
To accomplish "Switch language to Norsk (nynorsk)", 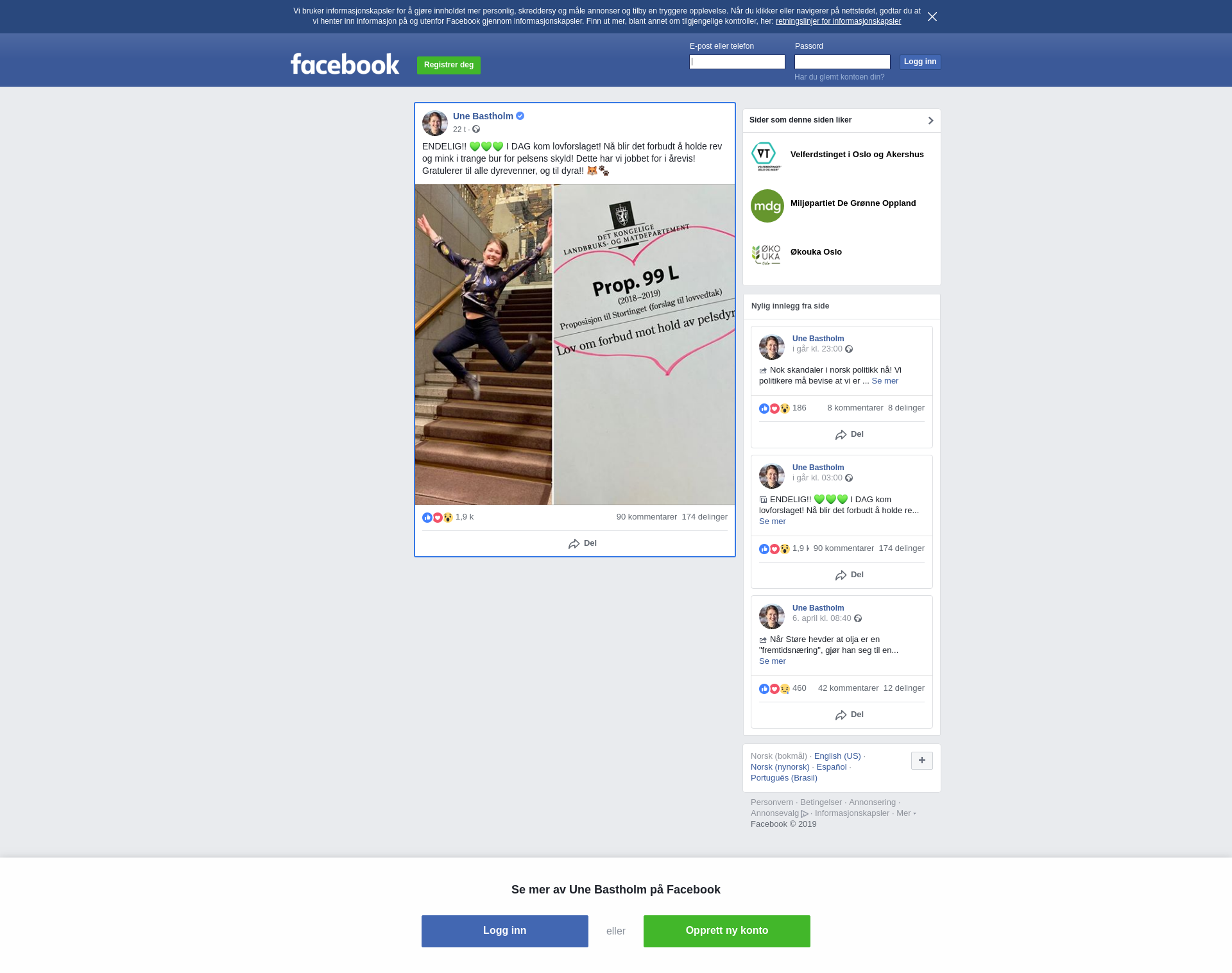I will tap(780, 767).
